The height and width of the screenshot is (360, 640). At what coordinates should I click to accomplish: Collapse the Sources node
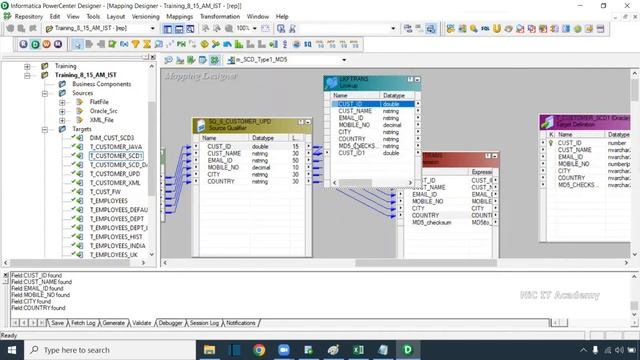pyautogui.click(x=45, y=93)
